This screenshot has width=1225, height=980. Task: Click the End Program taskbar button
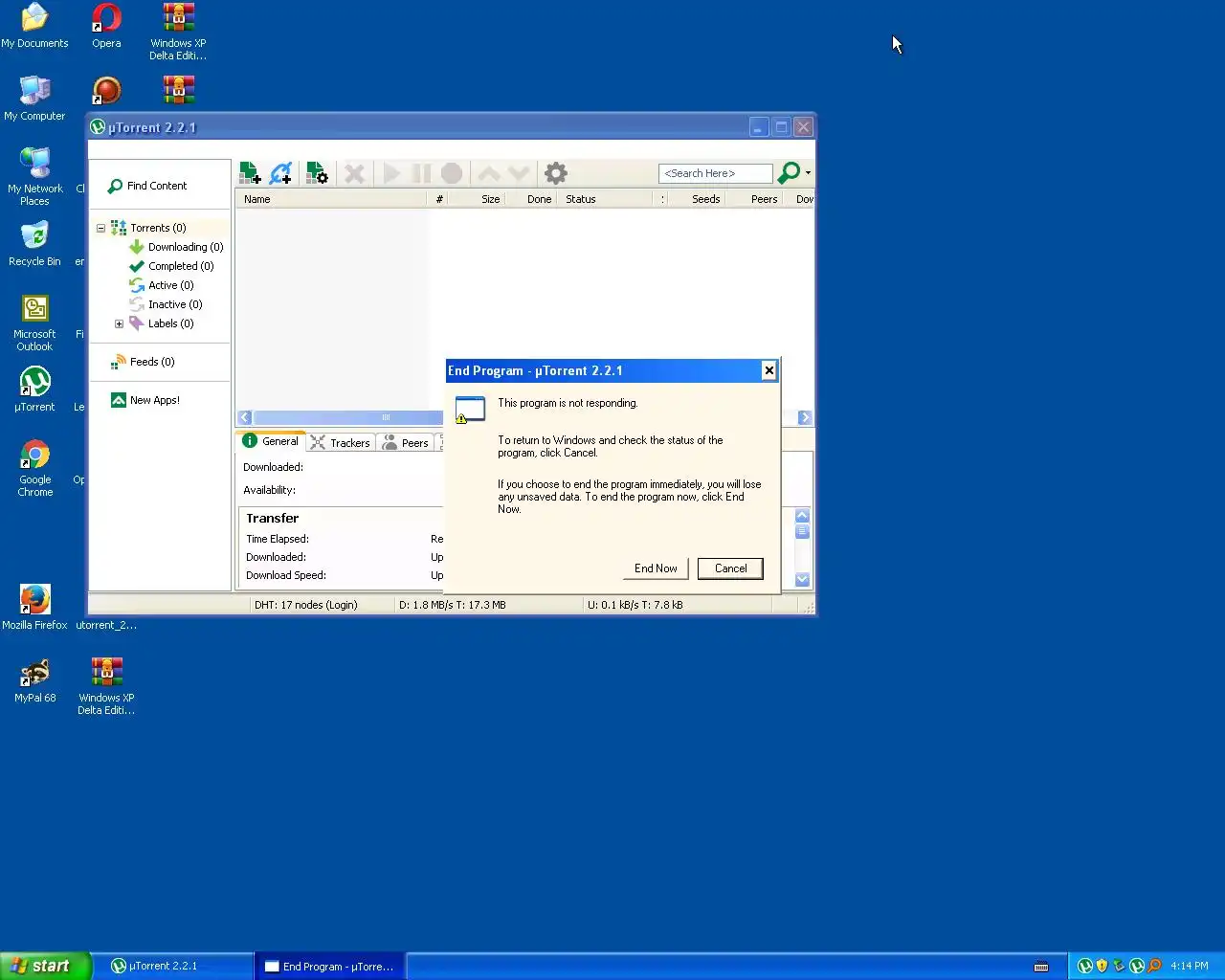[x=330, y=966]
